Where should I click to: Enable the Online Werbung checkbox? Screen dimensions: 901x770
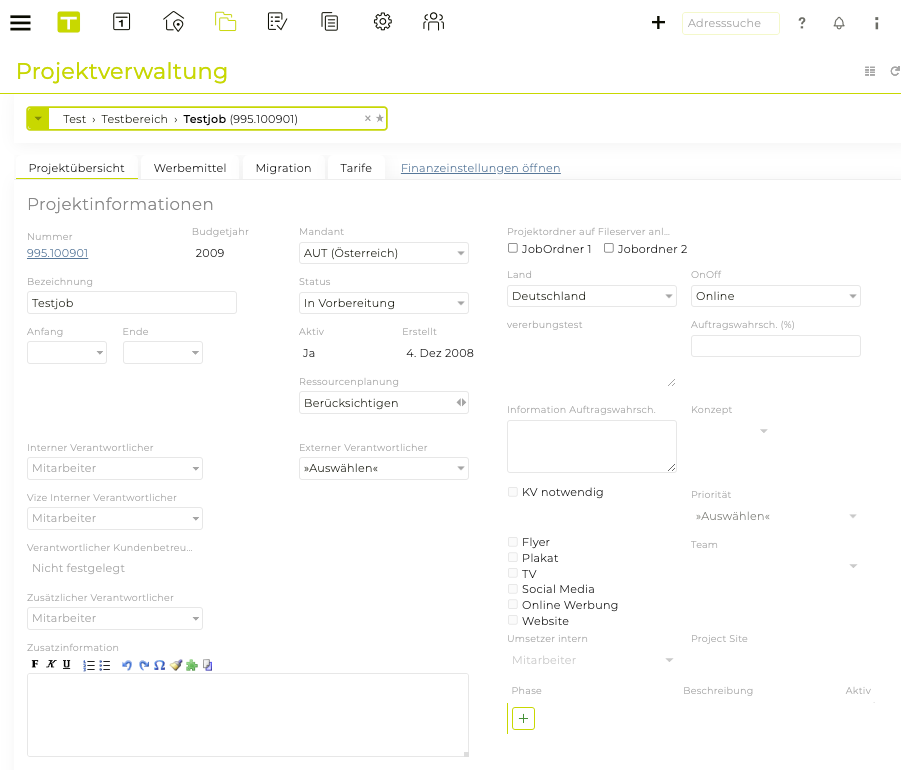(513, 605)
